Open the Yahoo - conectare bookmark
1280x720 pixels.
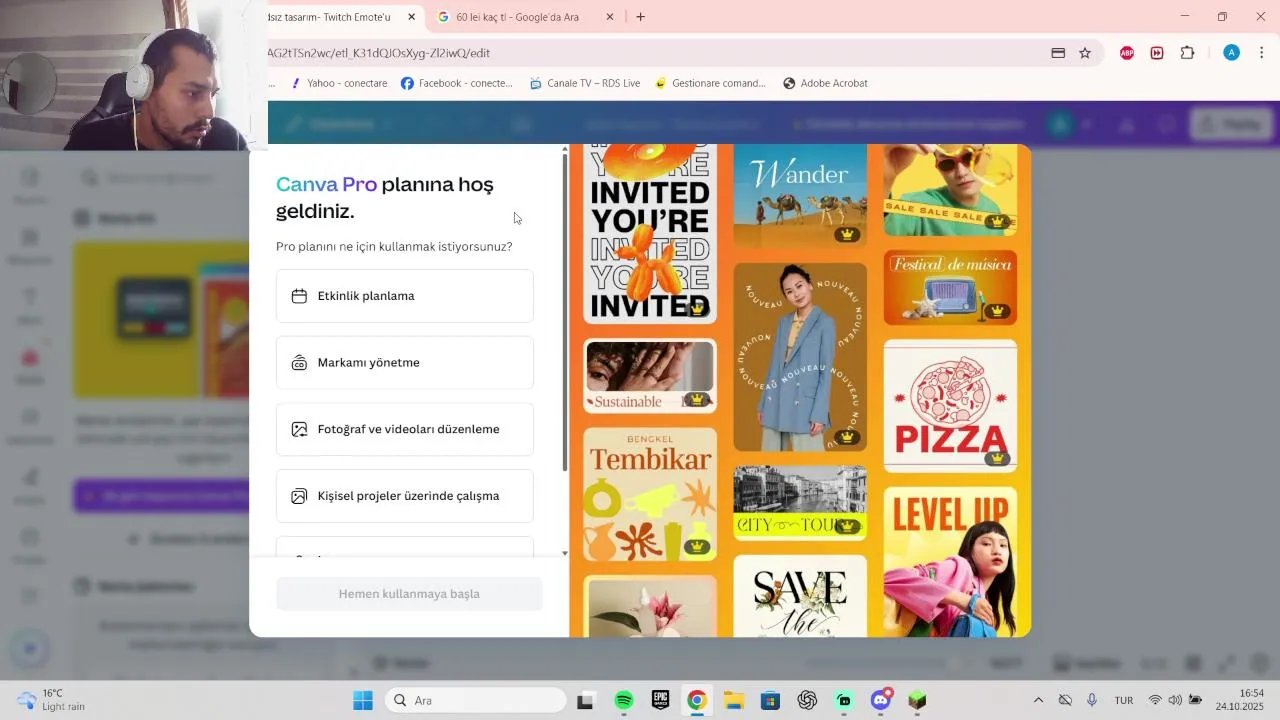click(x=338, y=83)
